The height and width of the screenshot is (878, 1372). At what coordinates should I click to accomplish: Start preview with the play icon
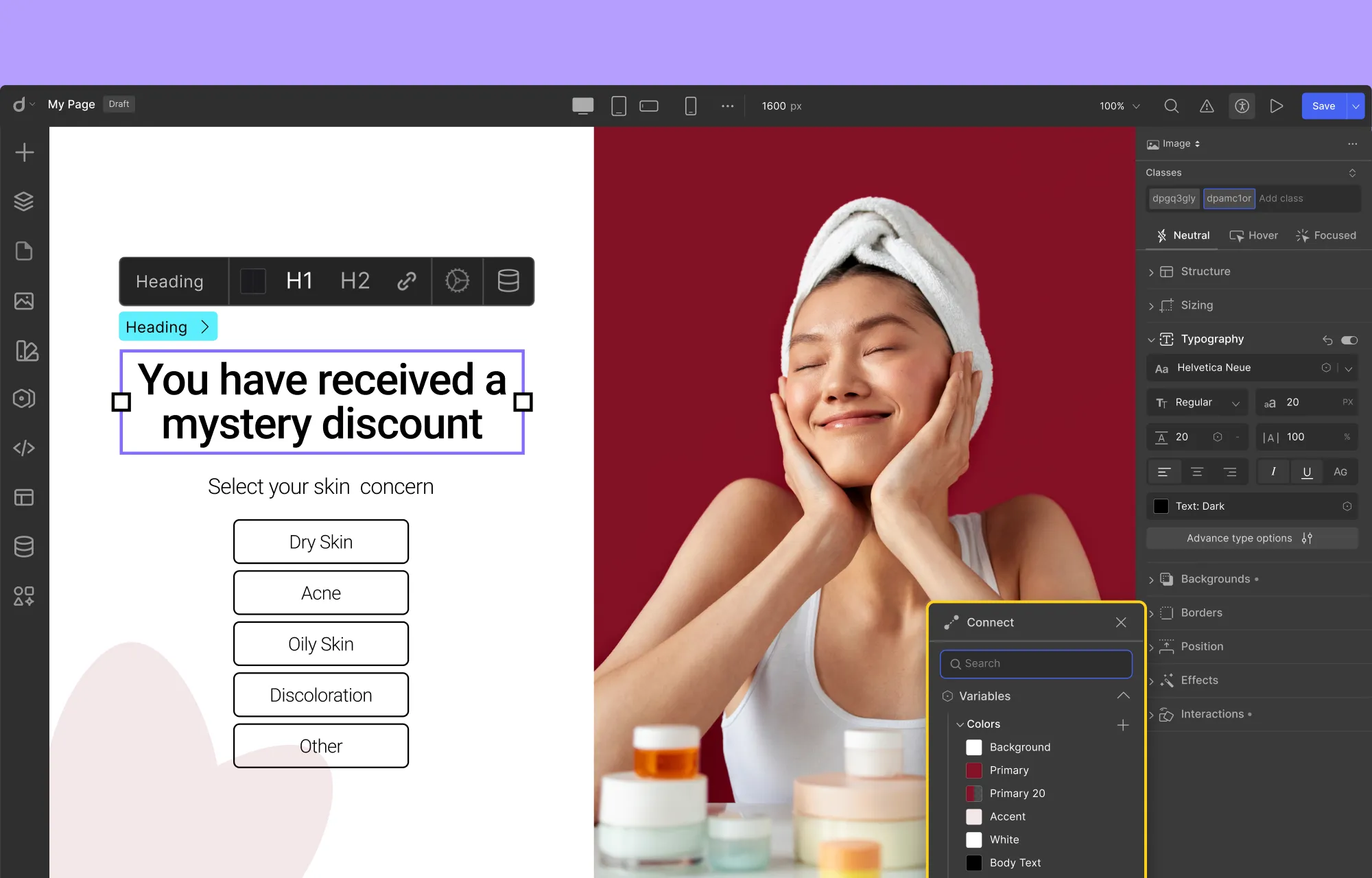click(x=1277, y=106)
